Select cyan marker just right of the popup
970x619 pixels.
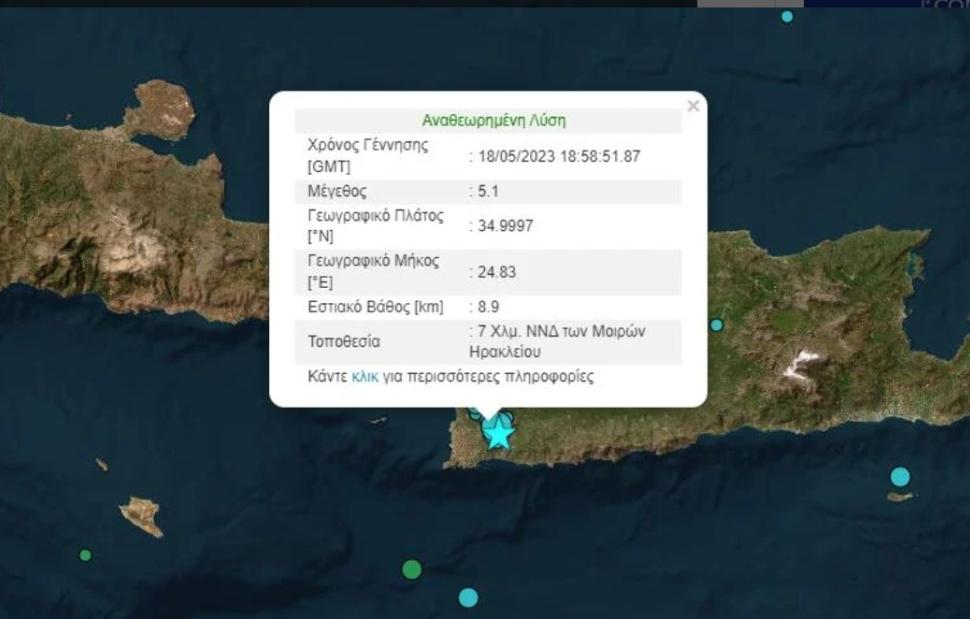pyautogui.click(x=716, y=325)
